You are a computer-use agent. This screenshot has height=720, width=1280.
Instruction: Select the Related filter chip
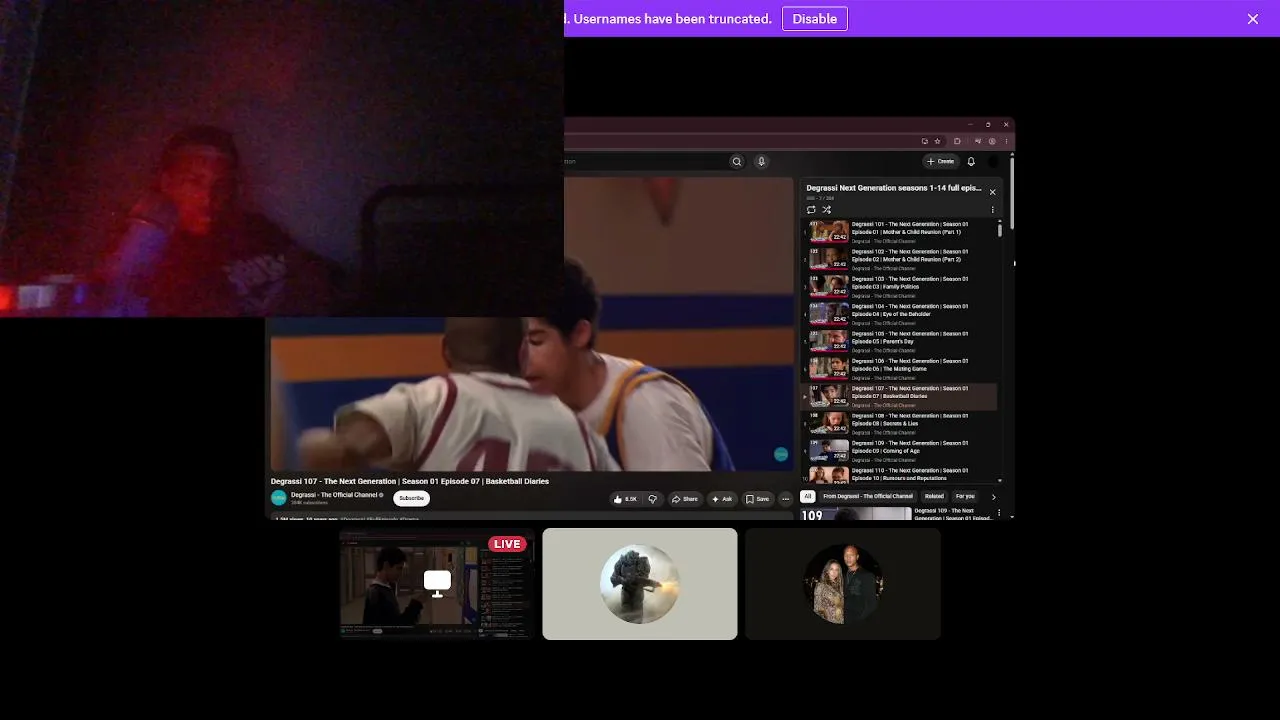[934, 496]
